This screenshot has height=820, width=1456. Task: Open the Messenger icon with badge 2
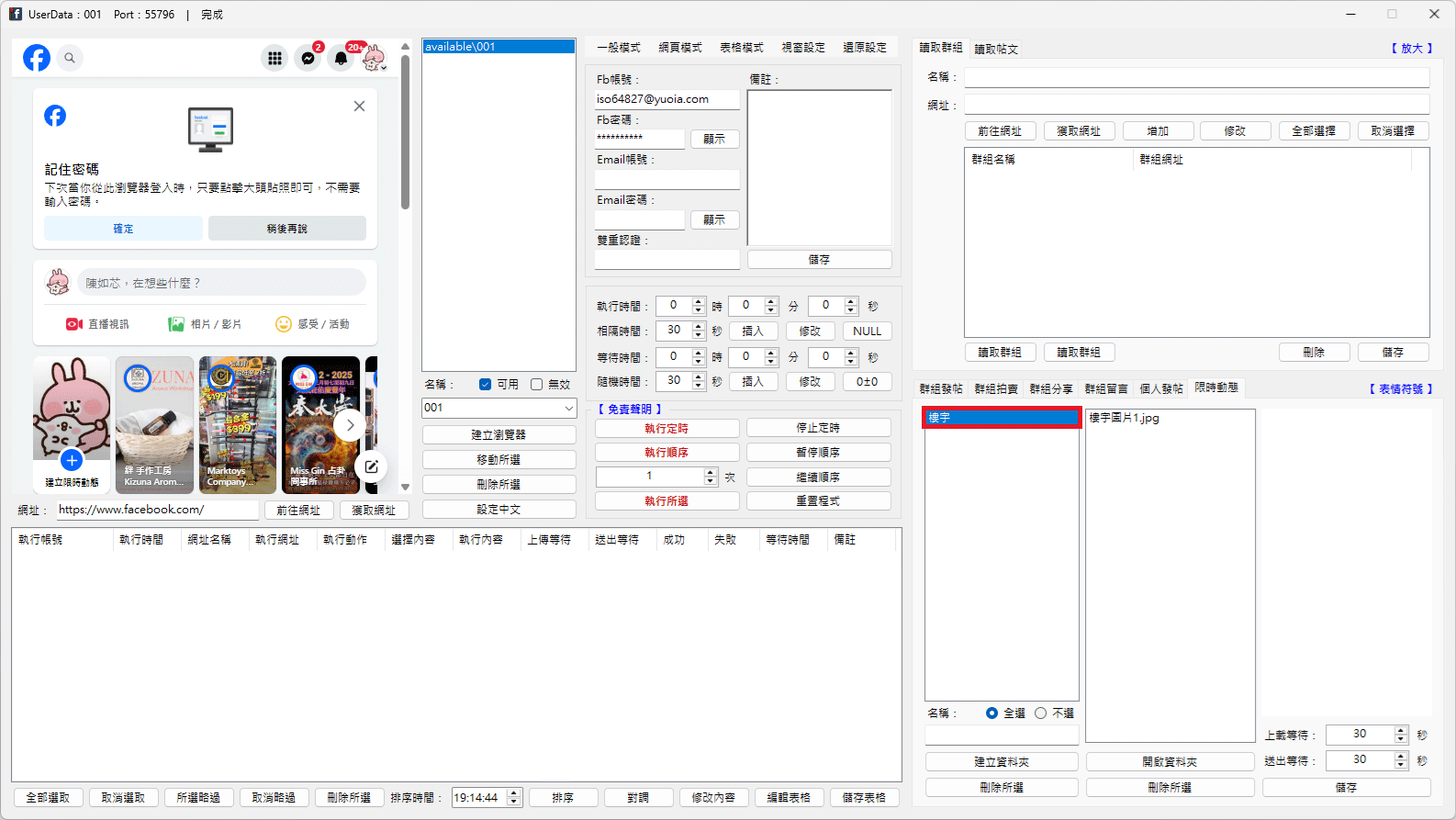pos(308,58)
